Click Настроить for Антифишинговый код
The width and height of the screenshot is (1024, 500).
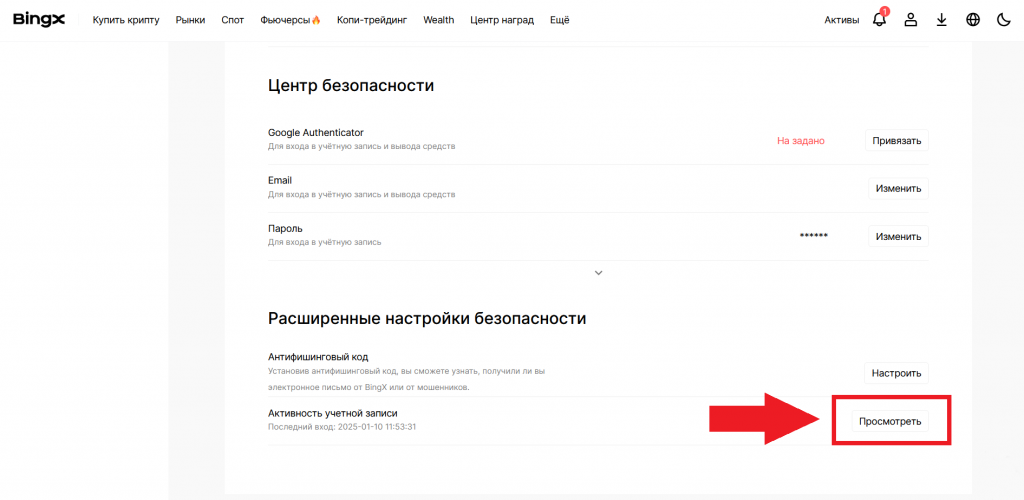point(896,373)
